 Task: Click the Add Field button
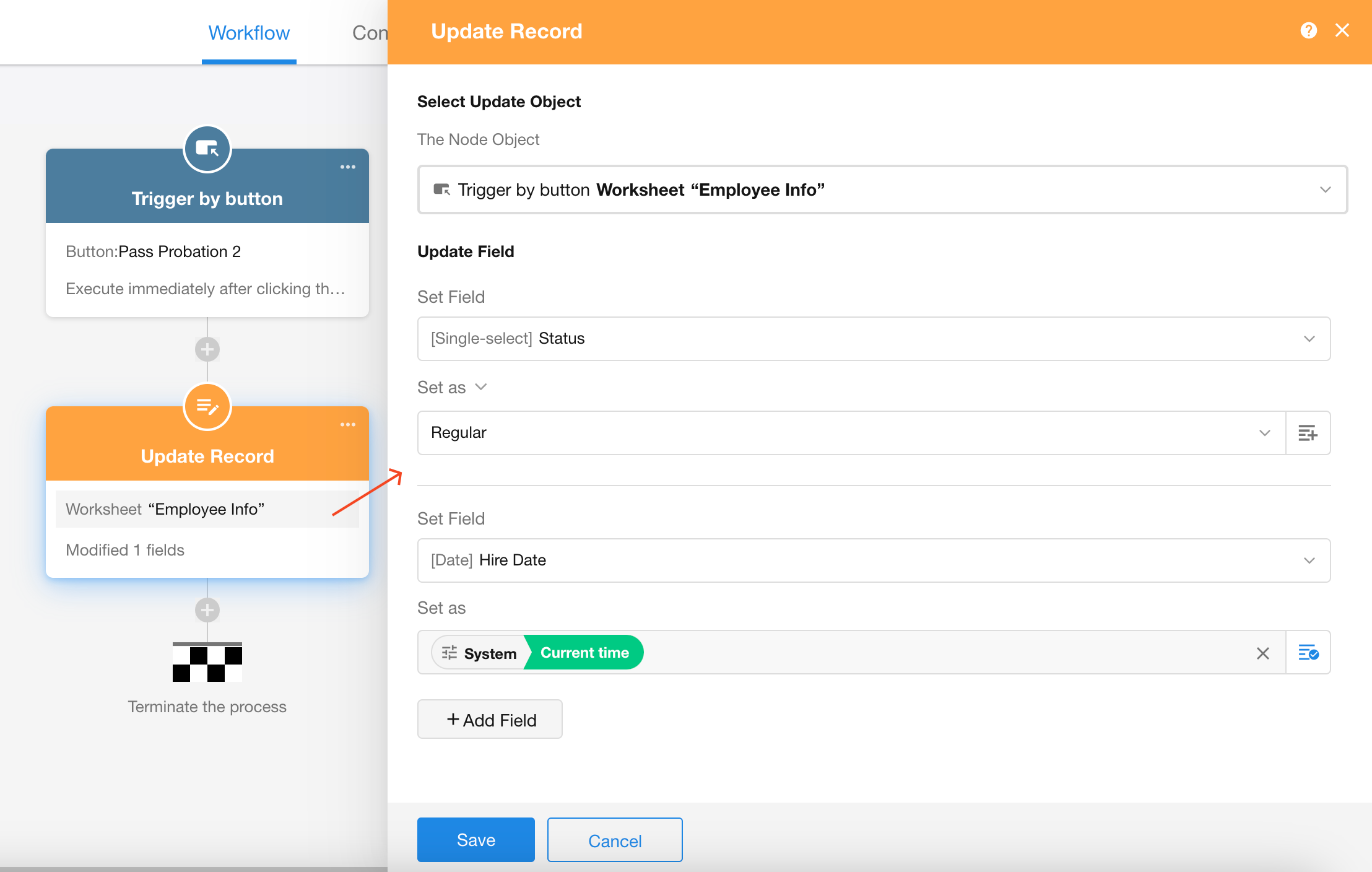coord(490,720)
